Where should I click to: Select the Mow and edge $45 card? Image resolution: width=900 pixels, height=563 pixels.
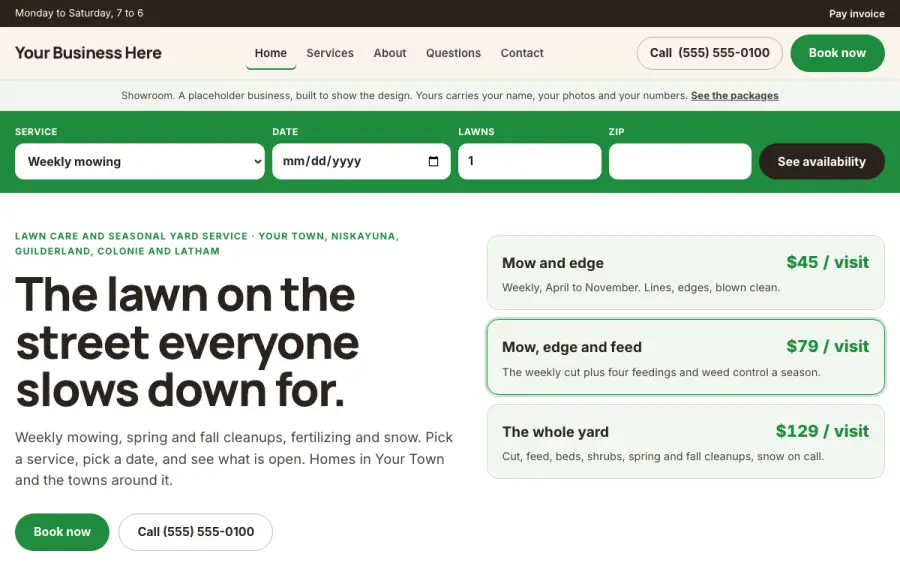(685, 273)
